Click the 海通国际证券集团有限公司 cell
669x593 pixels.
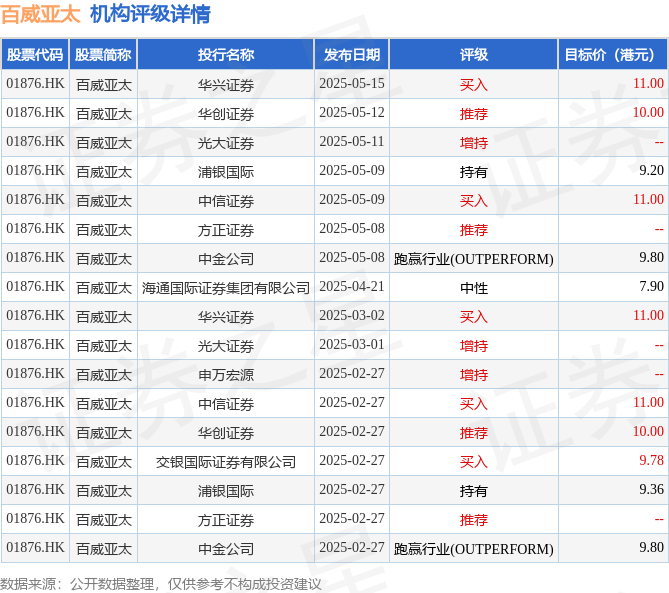tap(226, 288)
